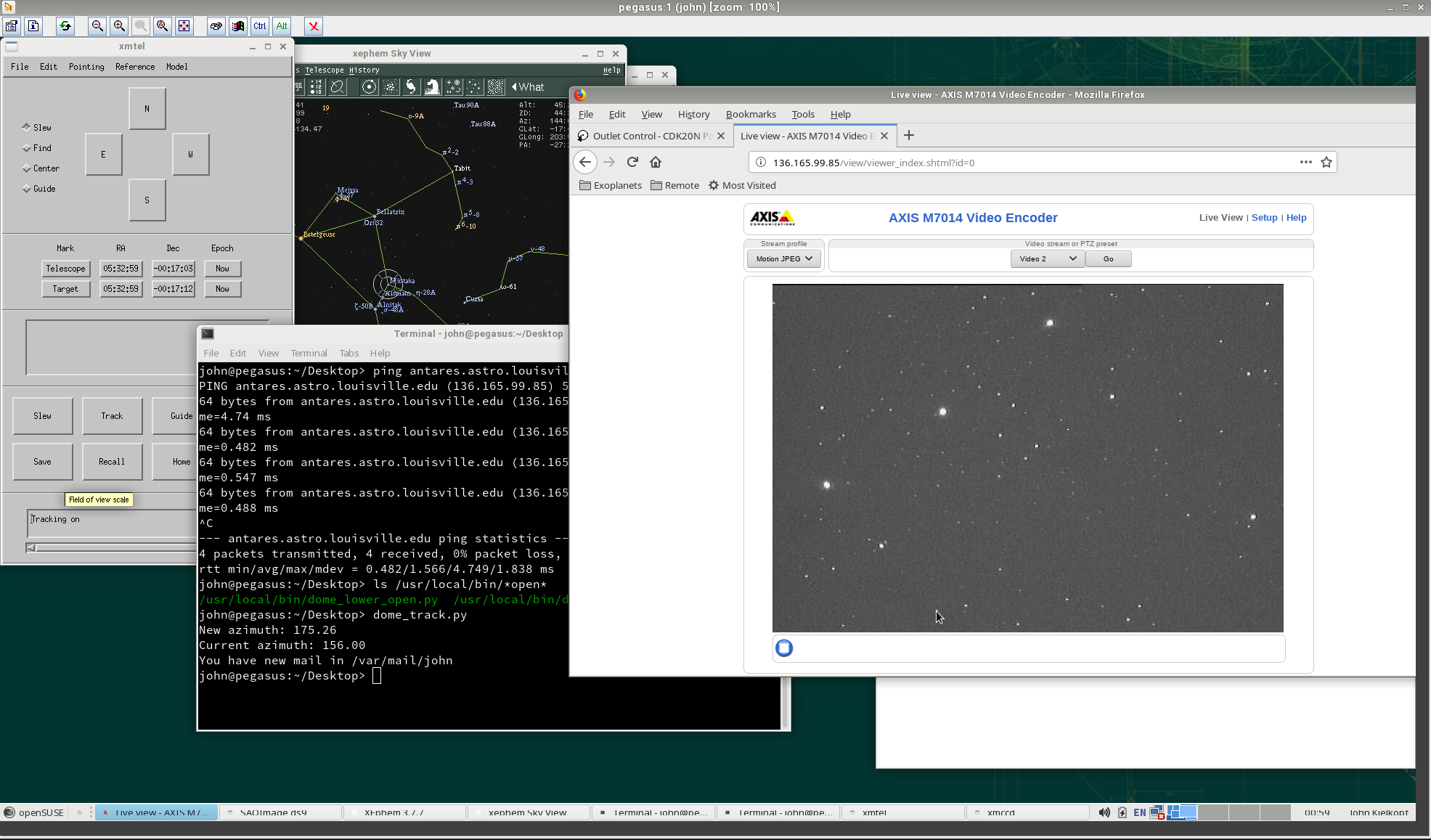Toggle the orbit ellipse icon in Sky View
The image size is (1431, 840).
pyautogui.click(x=337, y=87)
